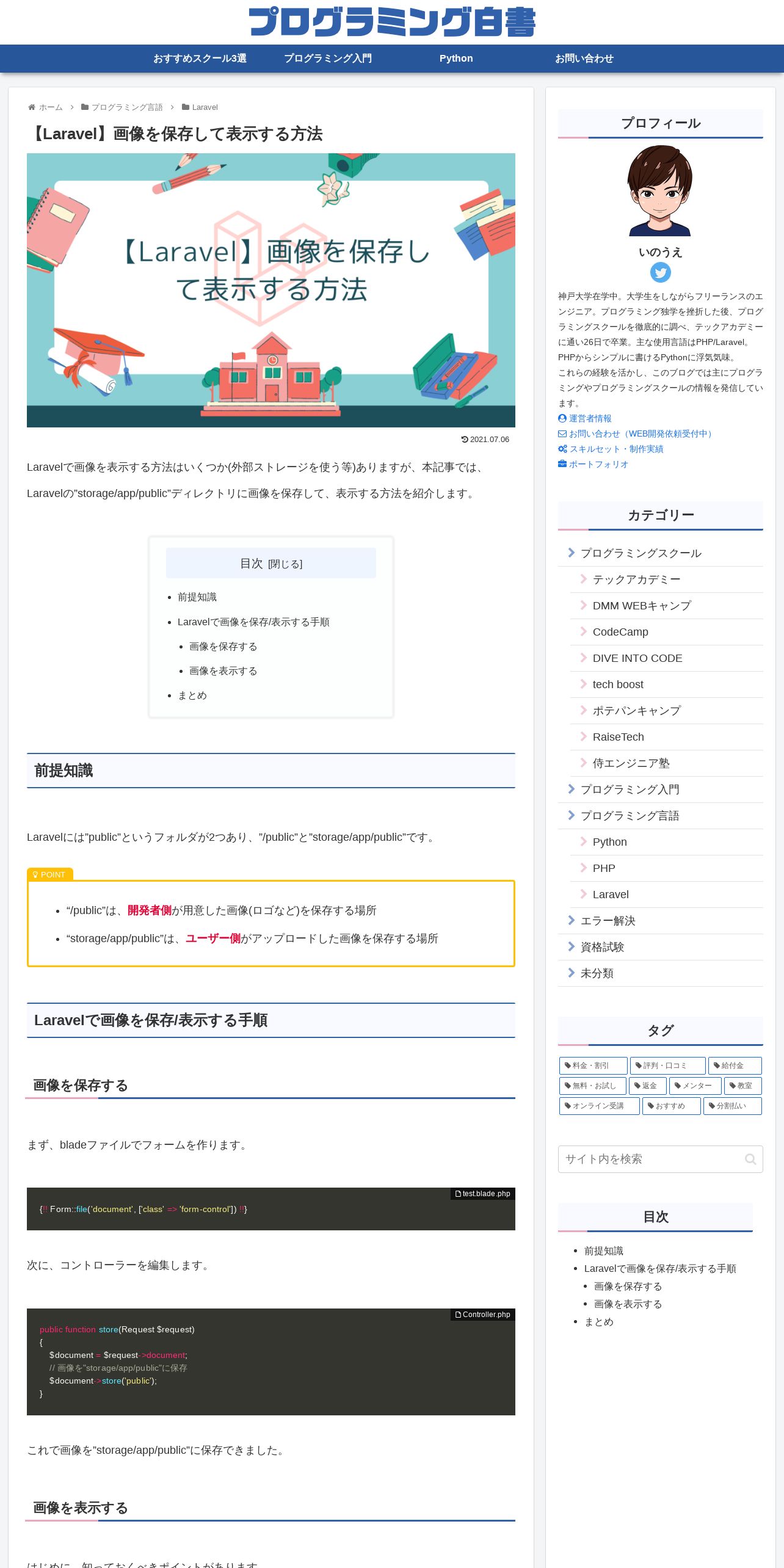
Task: Click the プログラミング白書 site logo
Action: coord(392,22)
